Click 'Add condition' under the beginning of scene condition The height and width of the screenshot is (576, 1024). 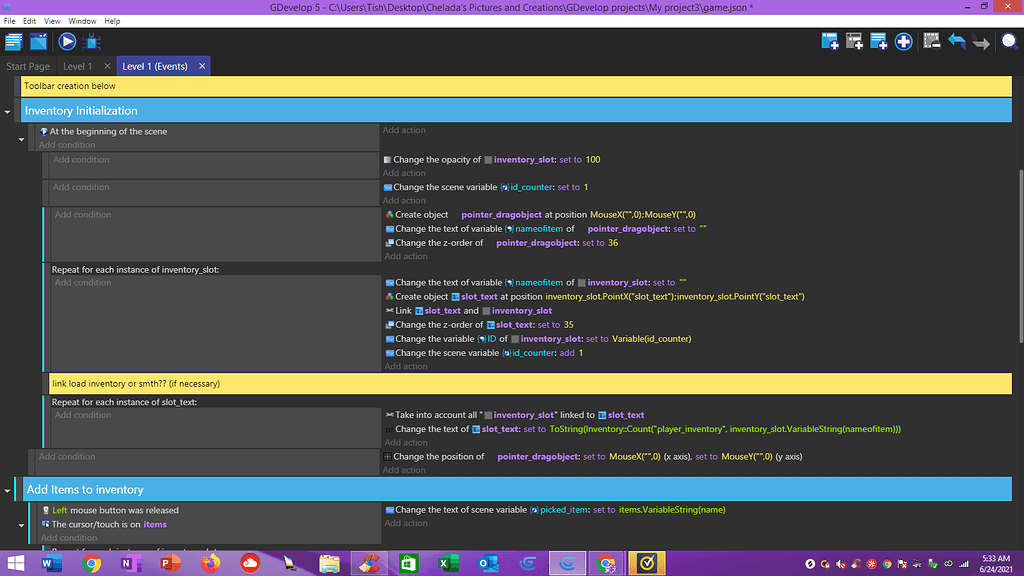click(67, 145)
